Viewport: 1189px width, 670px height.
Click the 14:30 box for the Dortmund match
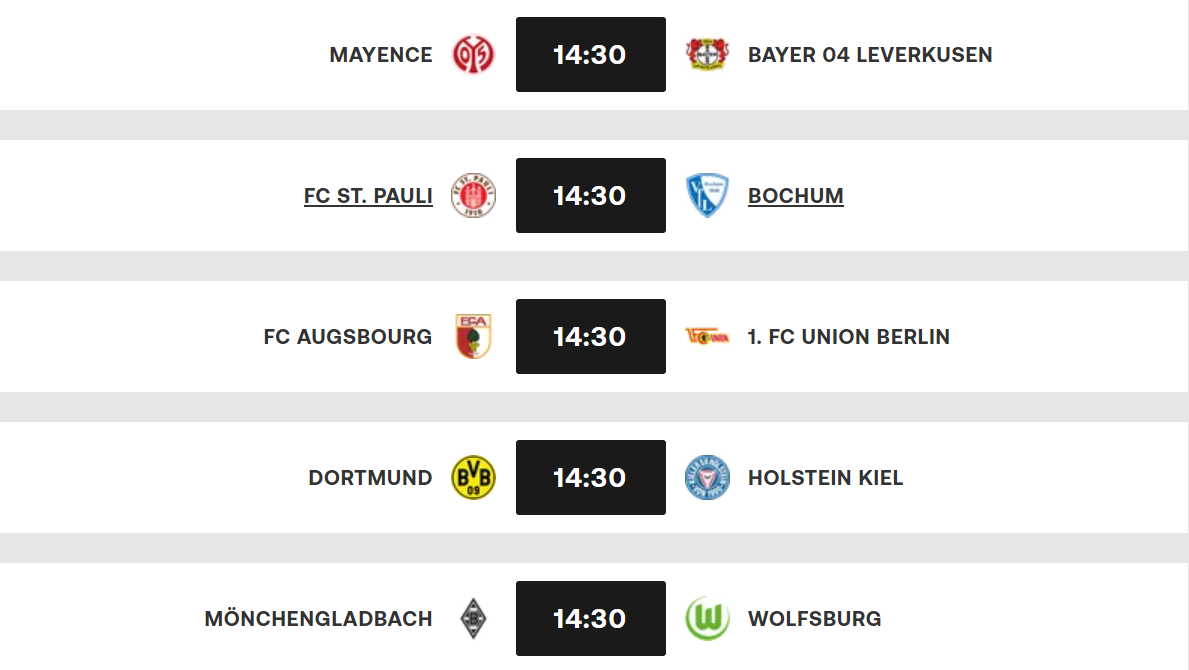point(590,477)
